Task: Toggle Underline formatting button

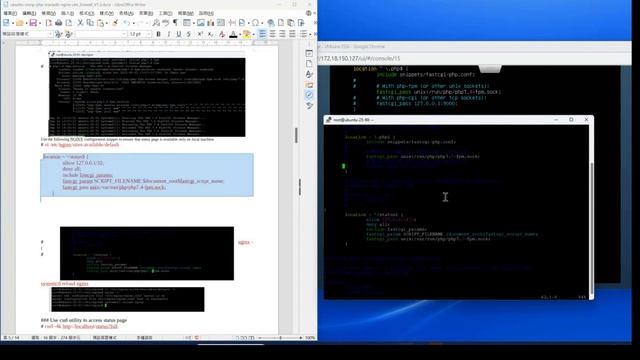Action: click(x=178, y=34)
